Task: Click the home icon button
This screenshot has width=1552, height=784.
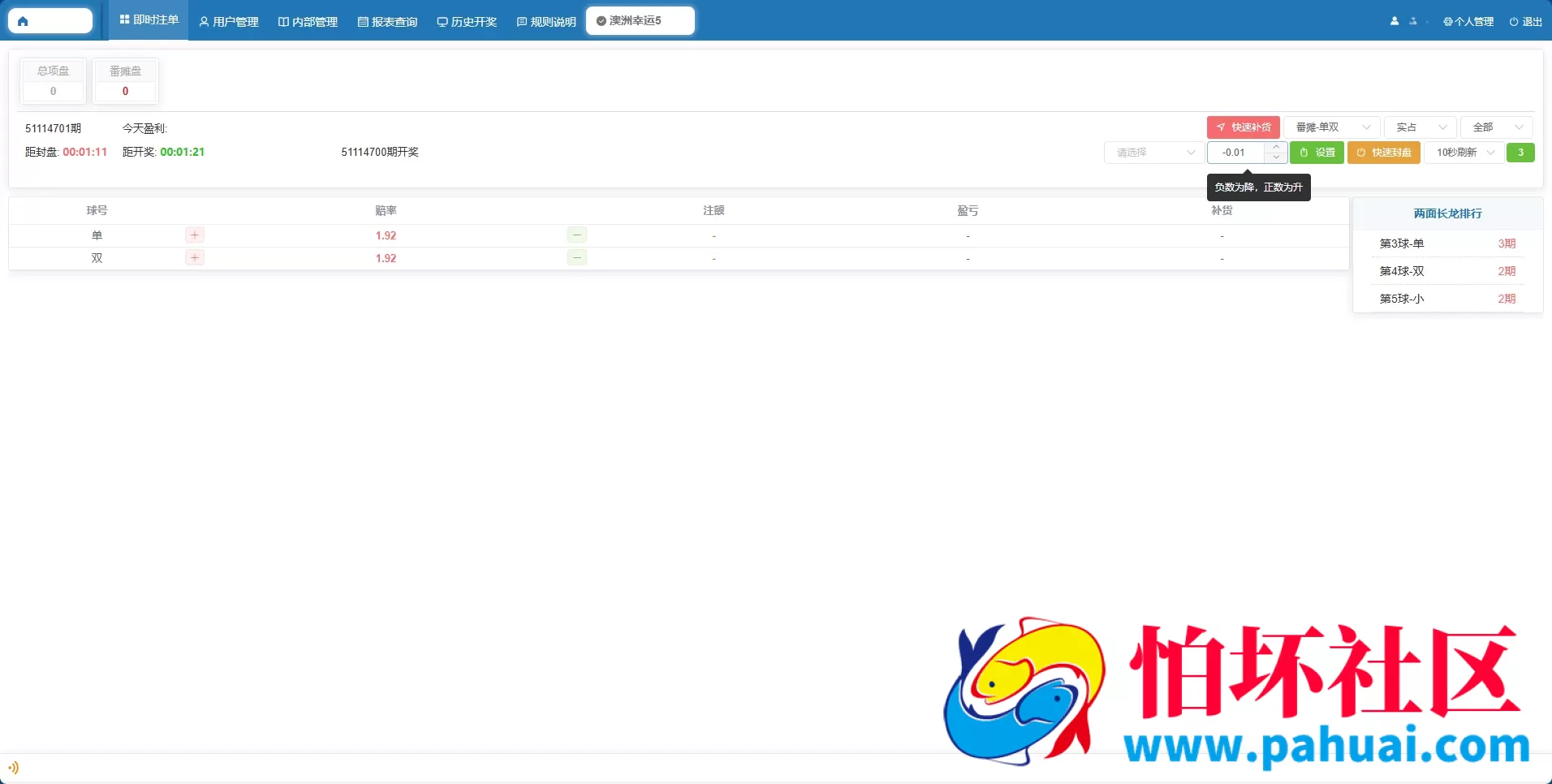Action: coord(50,21)
